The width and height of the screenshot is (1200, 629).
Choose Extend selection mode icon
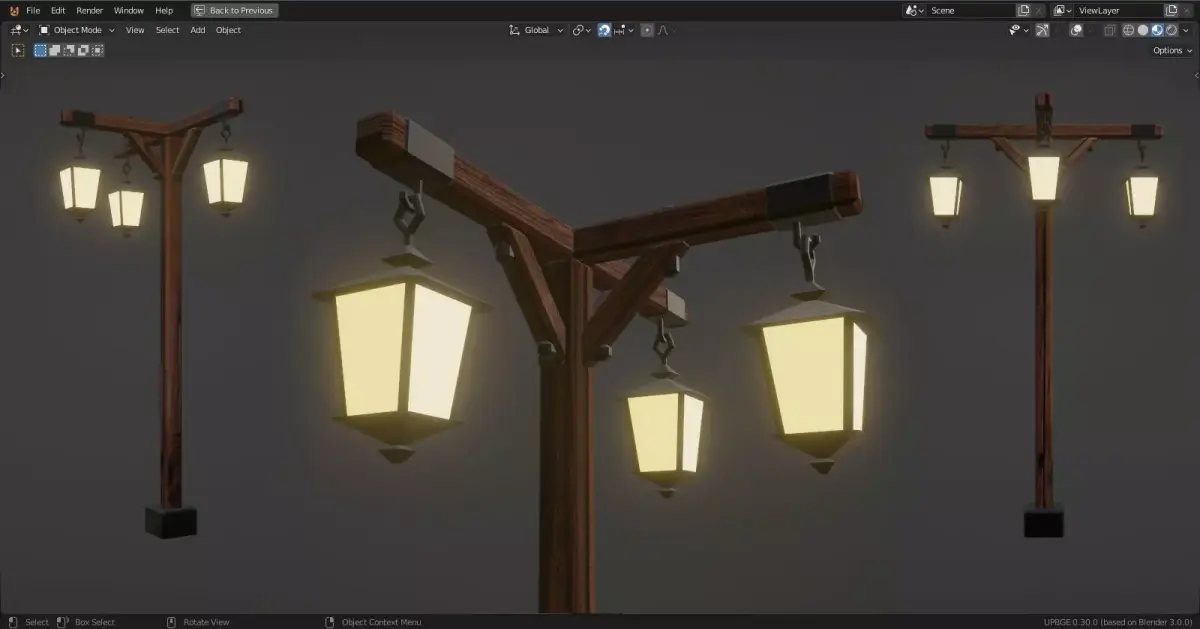pyautogui.click(x=55, y=50)
